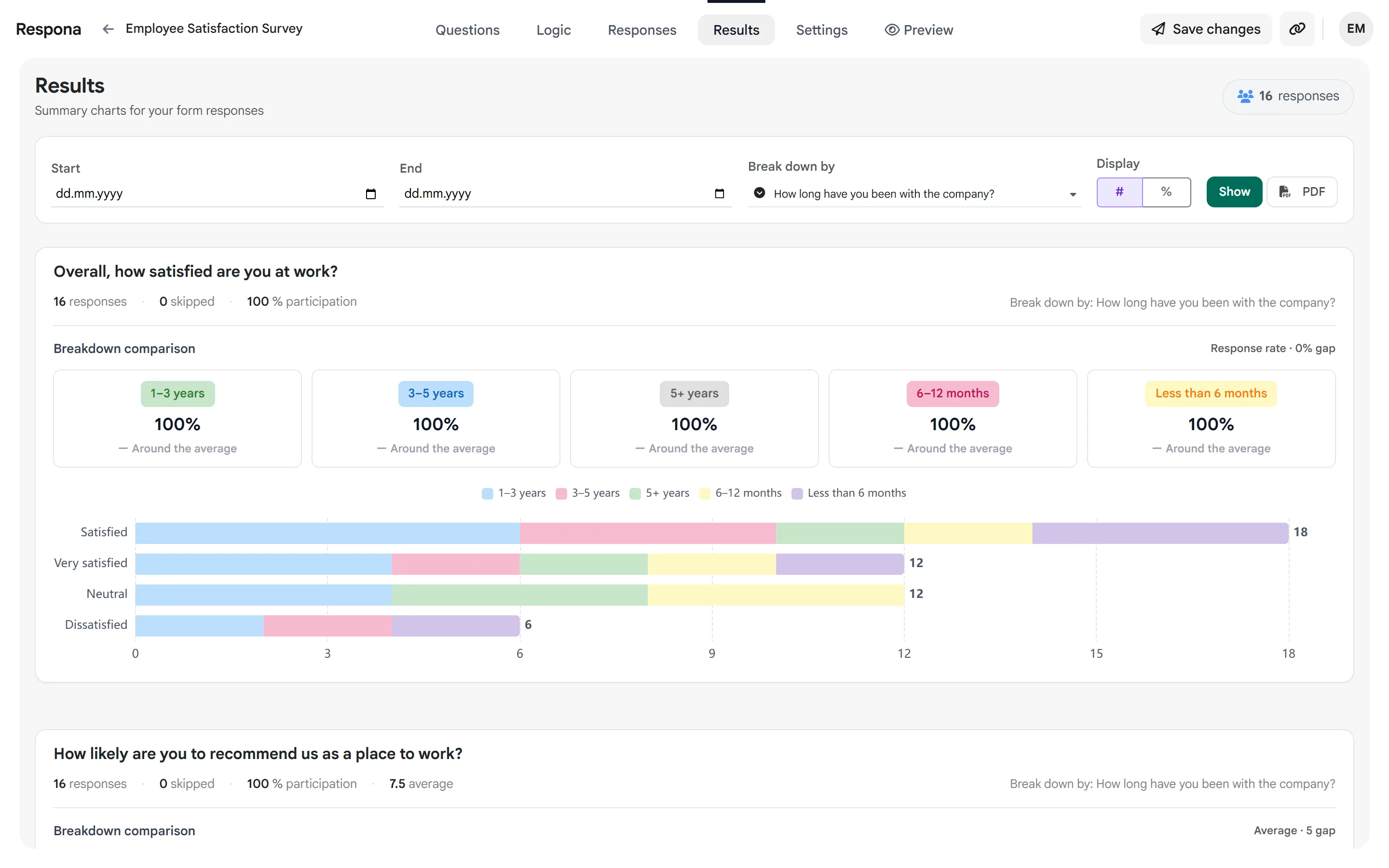Click the PDF file icon
The height and width of the screenshot is (868, 1389).
point(1285,192)
